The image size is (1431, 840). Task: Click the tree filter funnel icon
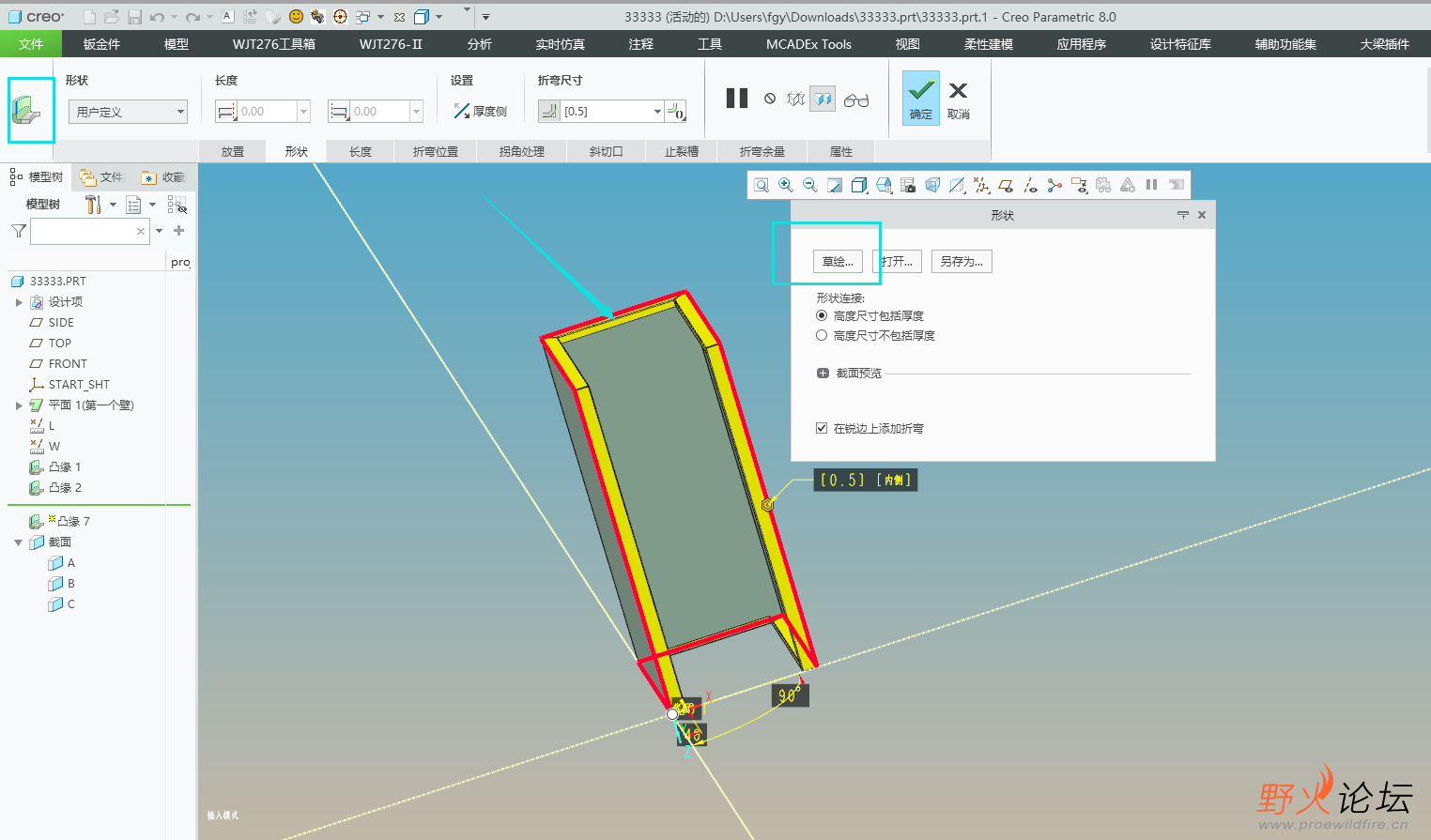pos(19,231)
